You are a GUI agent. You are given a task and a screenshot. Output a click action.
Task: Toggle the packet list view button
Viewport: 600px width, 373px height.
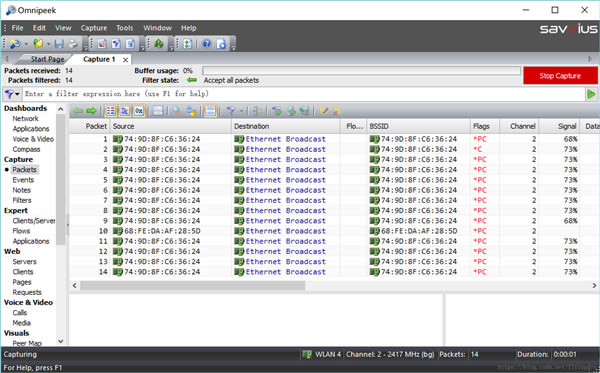(110, 111)
